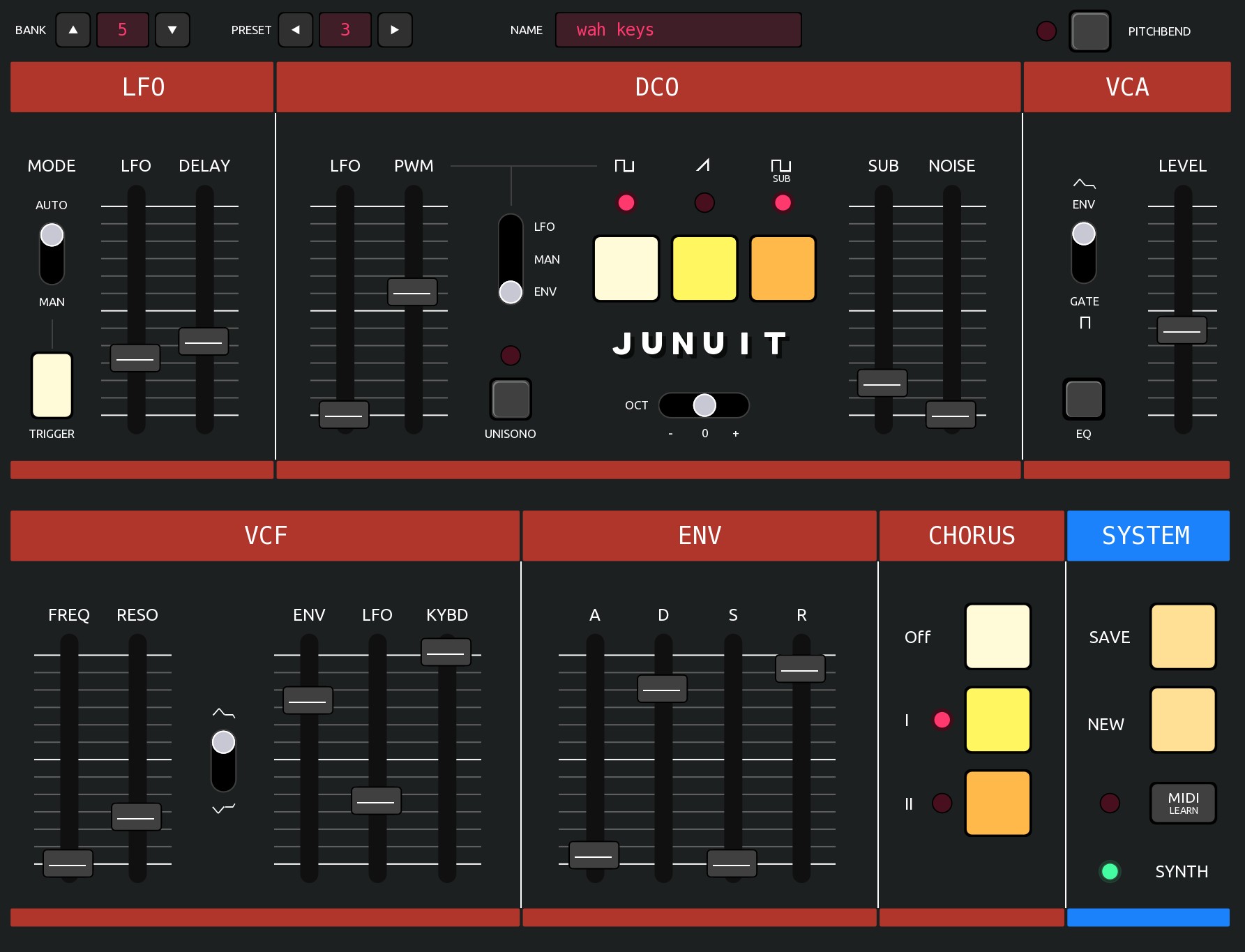Go to next preset with the right arrow
The height and width of the screenshot is (952, 1245).
click(395, 30)
